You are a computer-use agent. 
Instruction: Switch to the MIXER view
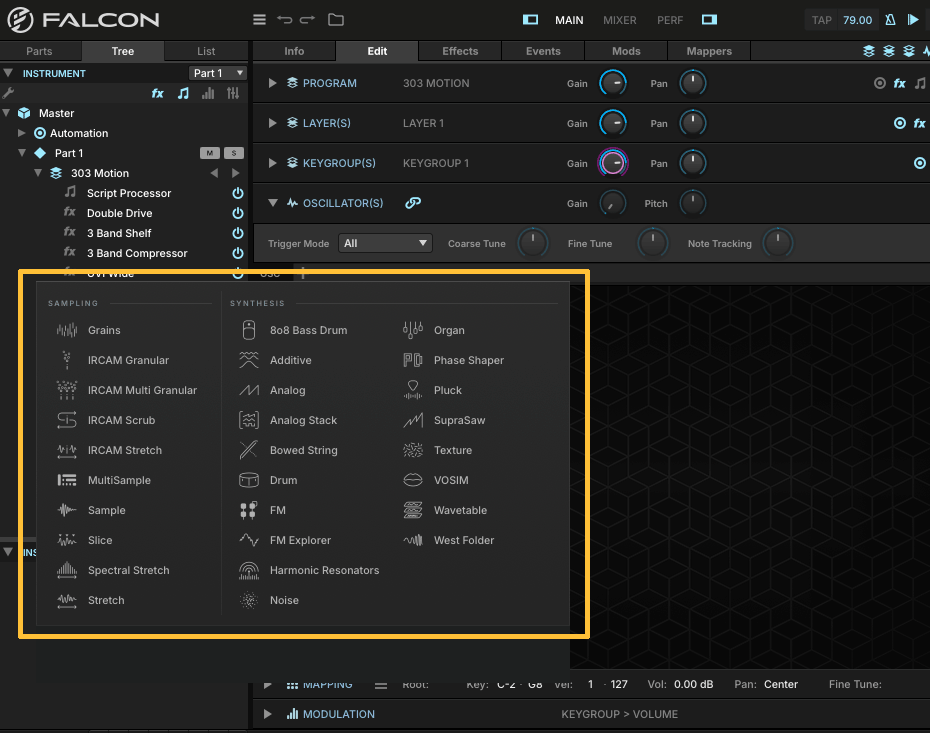tap(619, 20)
